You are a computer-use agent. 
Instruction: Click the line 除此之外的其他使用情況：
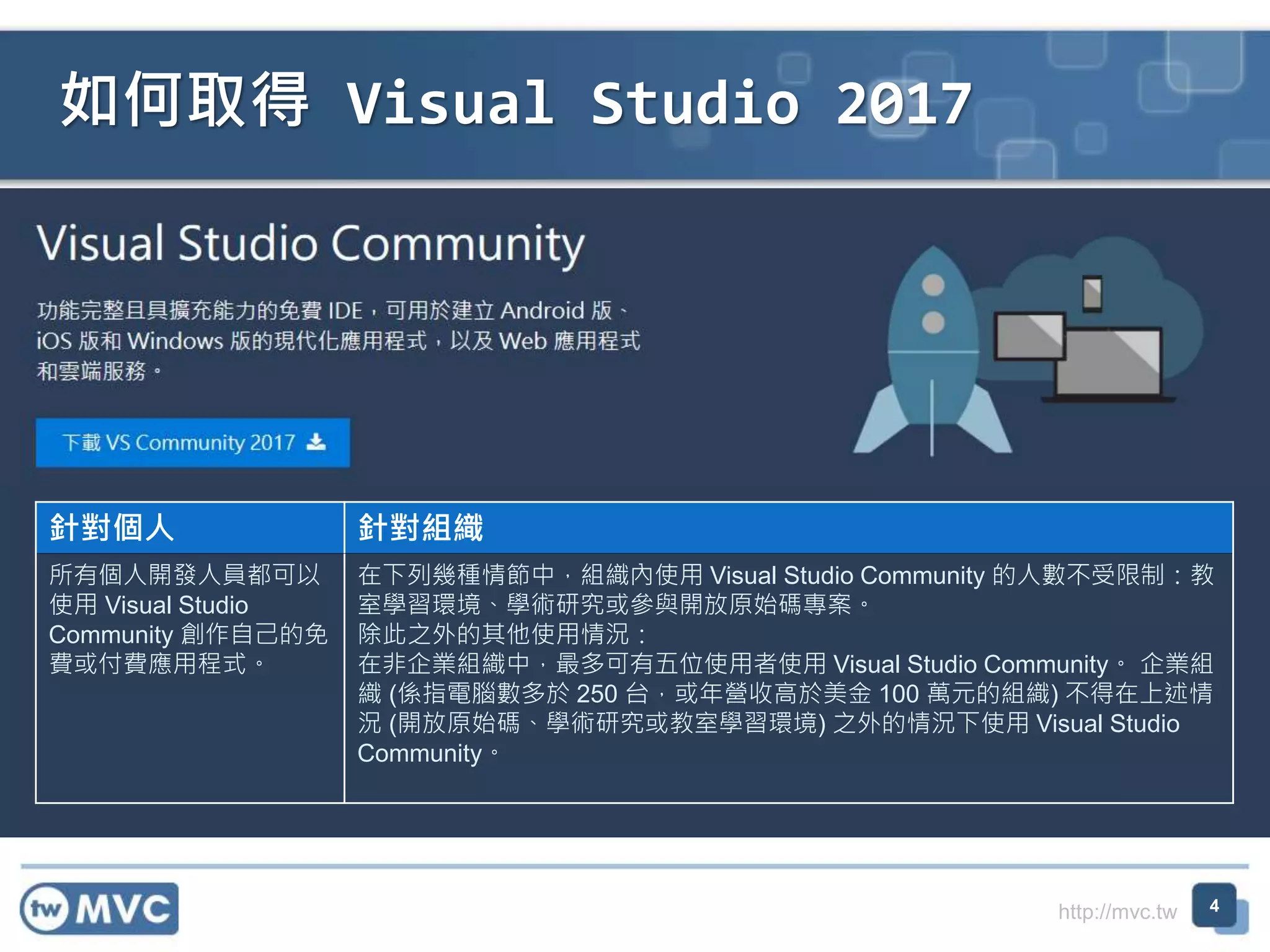coord(504,634)
